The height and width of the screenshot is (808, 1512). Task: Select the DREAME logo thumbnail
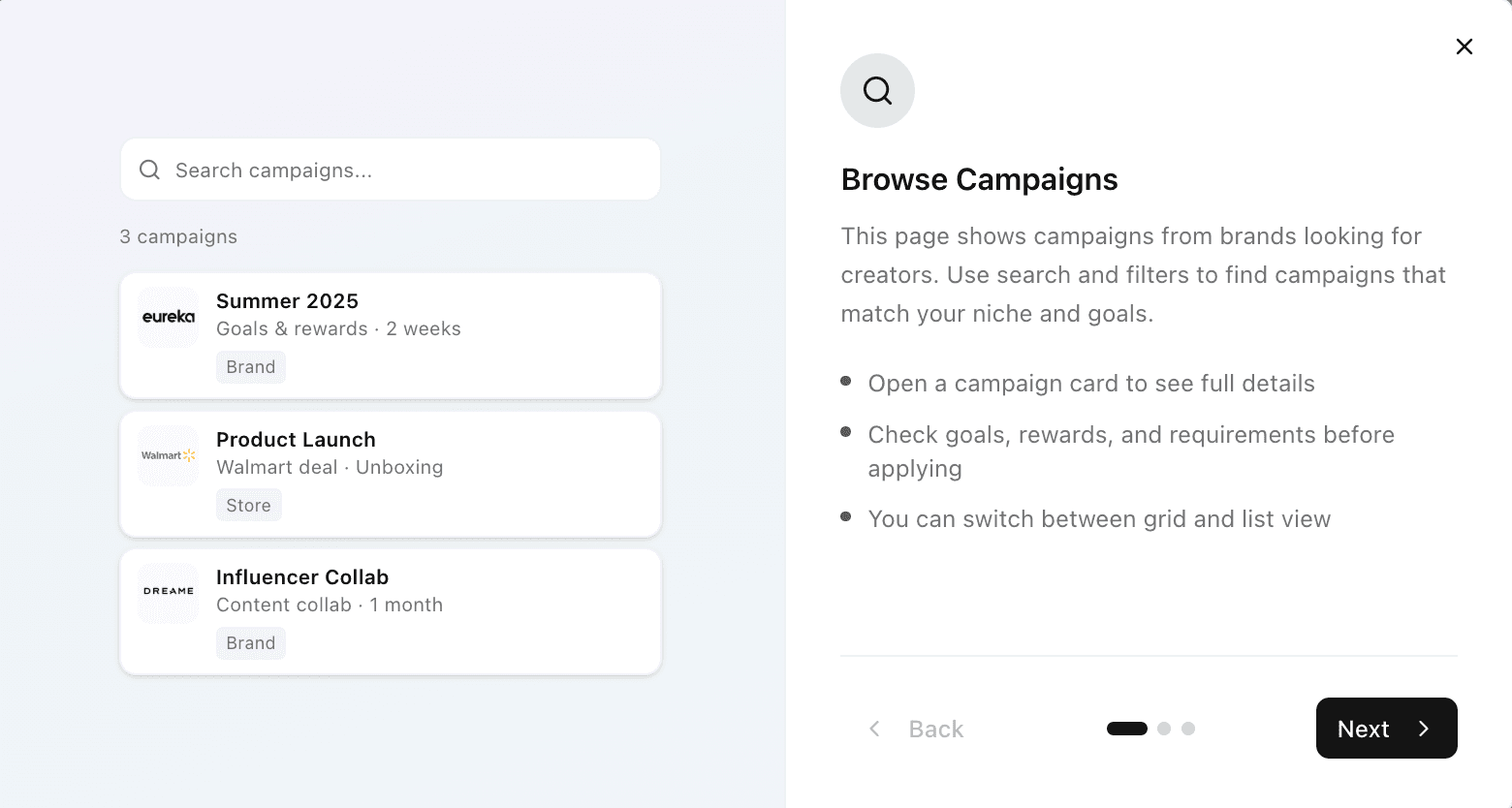(168, 592)
